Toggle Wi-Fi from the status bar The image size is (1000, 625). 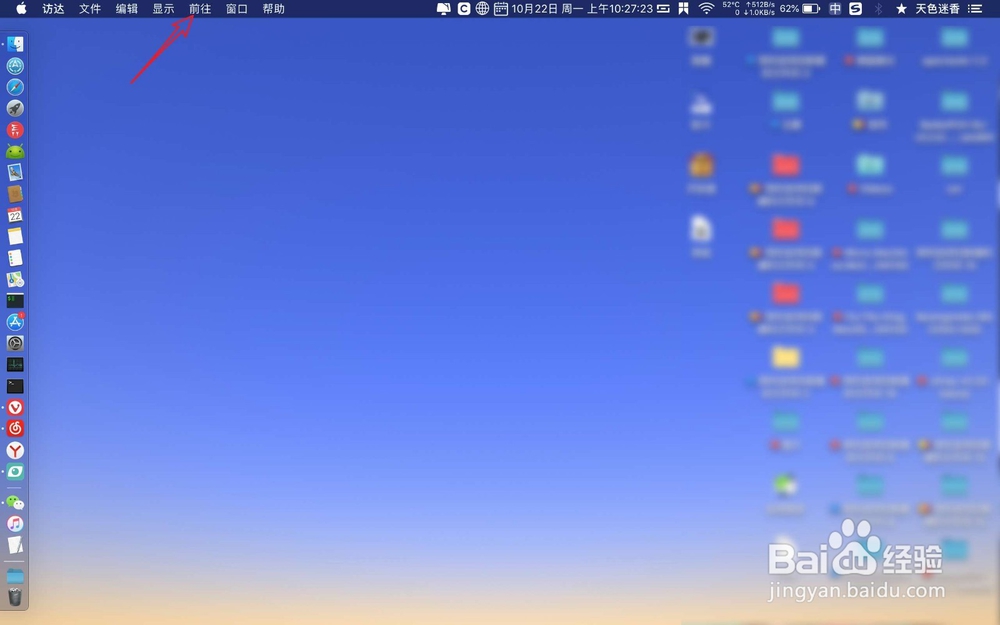pyautogui.click(x=707, y=9)
